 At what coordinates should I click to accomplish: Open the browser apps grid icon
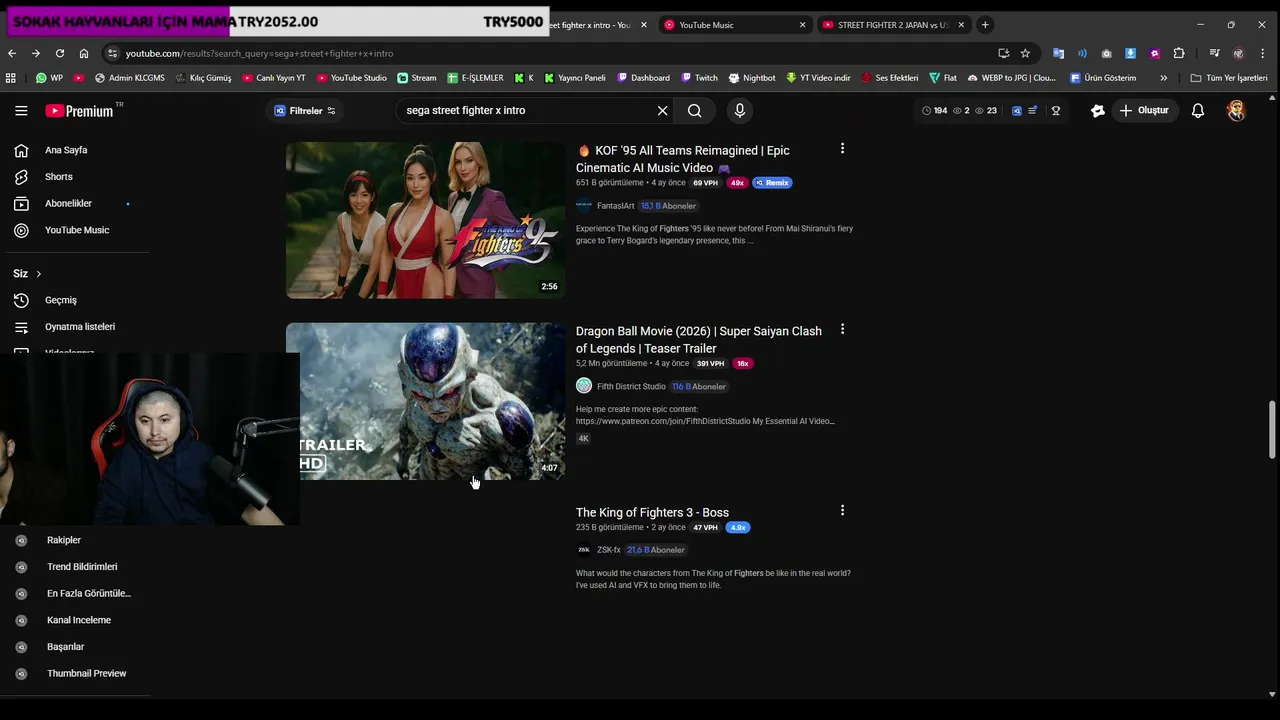[11, 78]
